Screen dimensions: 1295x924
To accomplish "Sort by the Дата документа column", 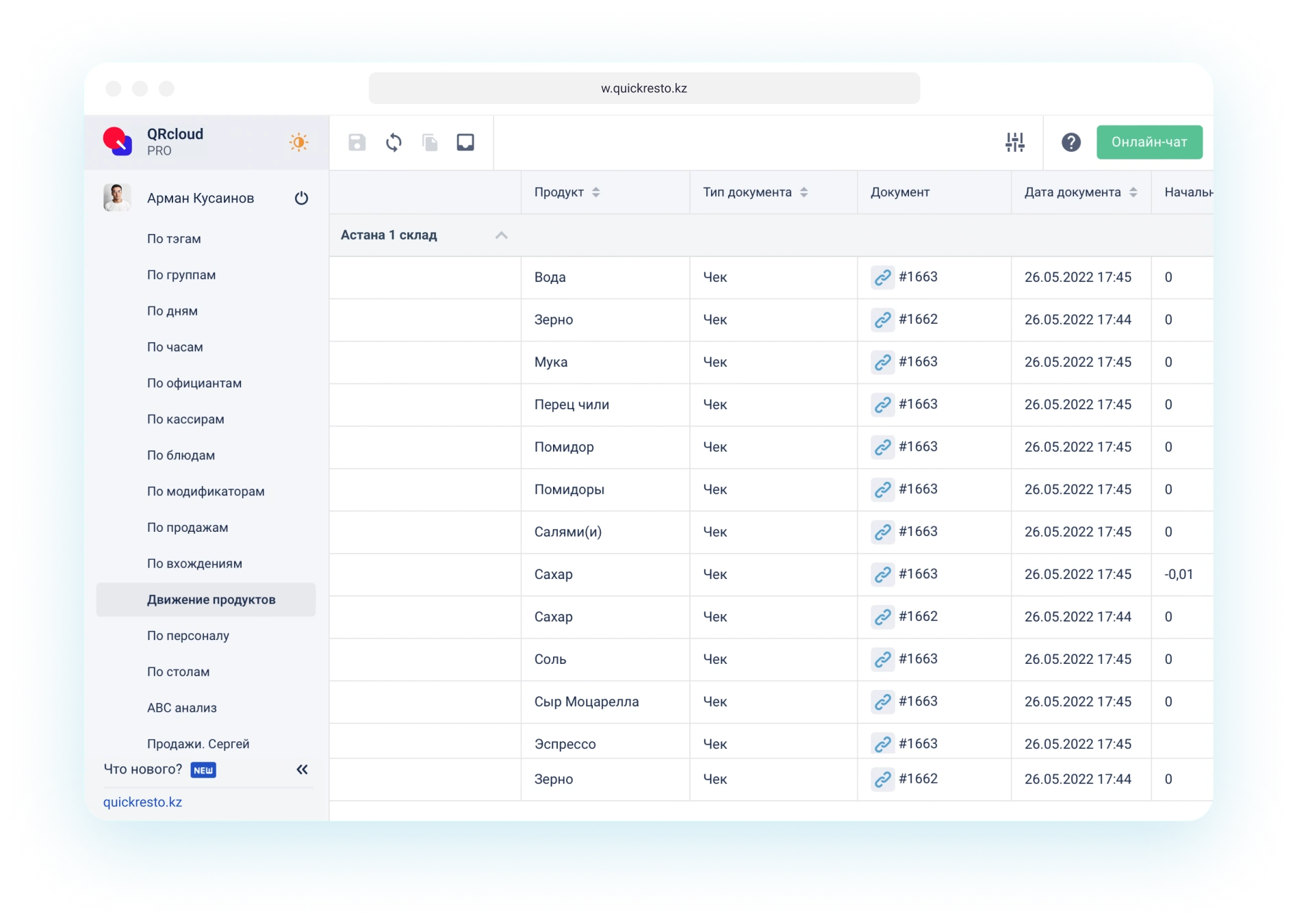I will coord(1133,192).
